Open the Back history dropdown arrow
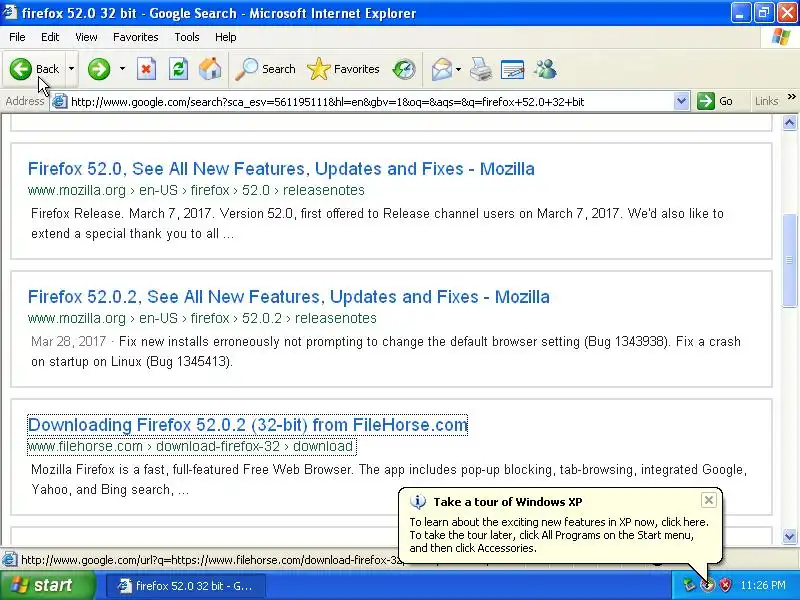The image size is (800, 600). pos(71,69)
